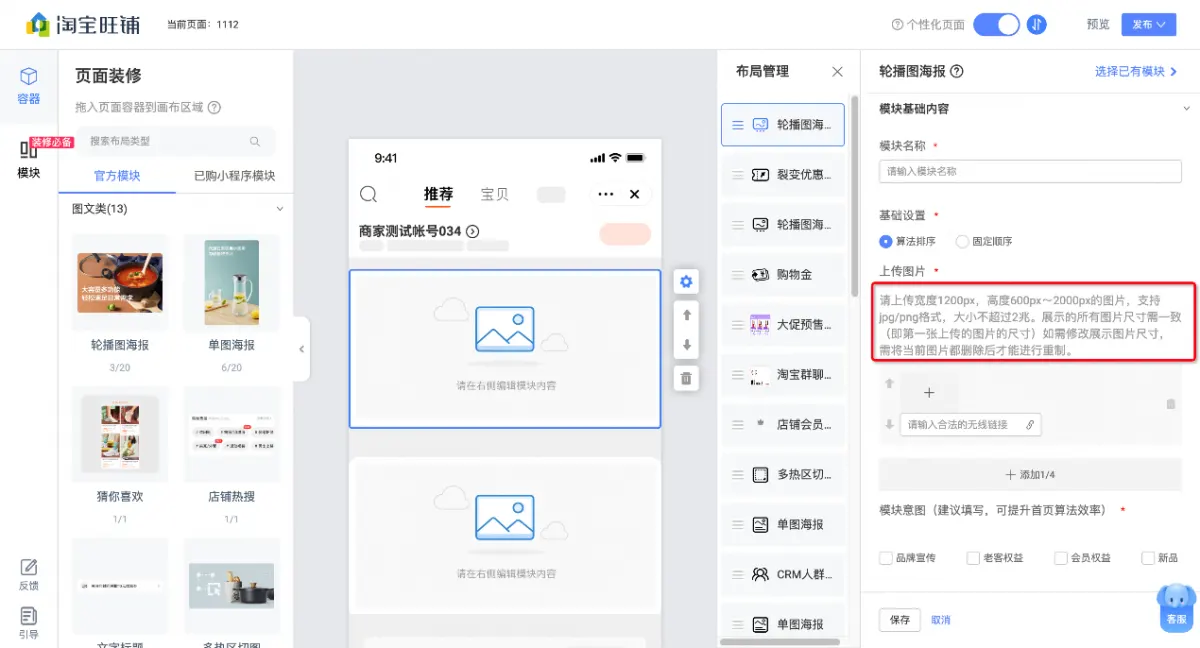Move selected canvas module up with arrow
Screen dimensions: 1200x648
click(x=686, y=314)
